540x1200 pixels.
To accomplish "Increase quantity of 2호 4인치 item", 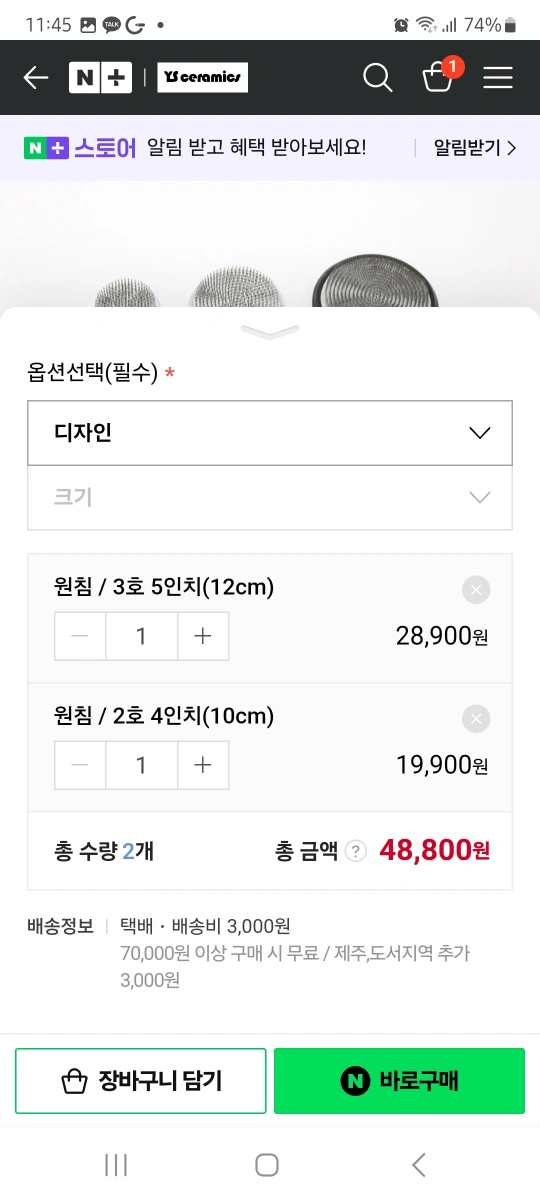I will click(x=203, y=765).
